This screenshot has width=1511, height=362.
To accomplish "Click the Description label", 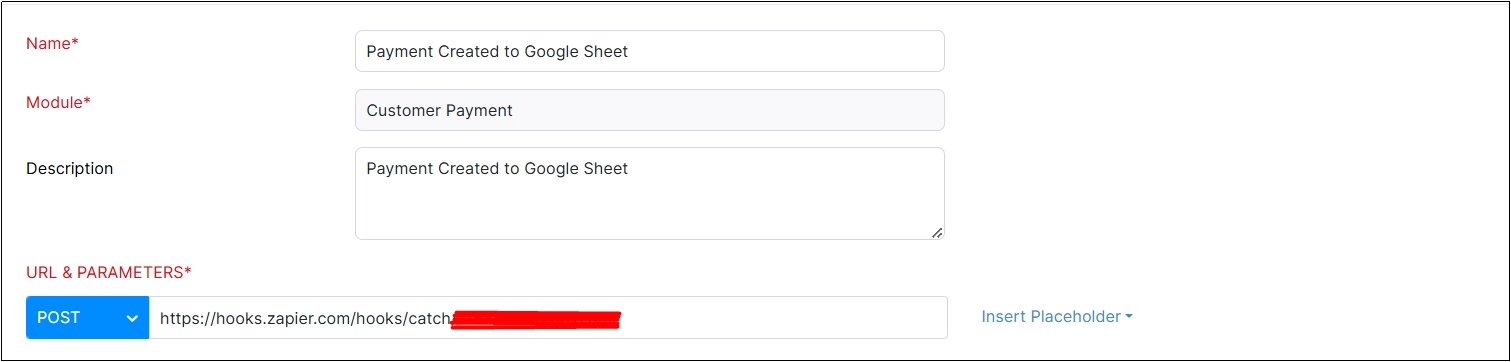I will click(x=70, y=168).
